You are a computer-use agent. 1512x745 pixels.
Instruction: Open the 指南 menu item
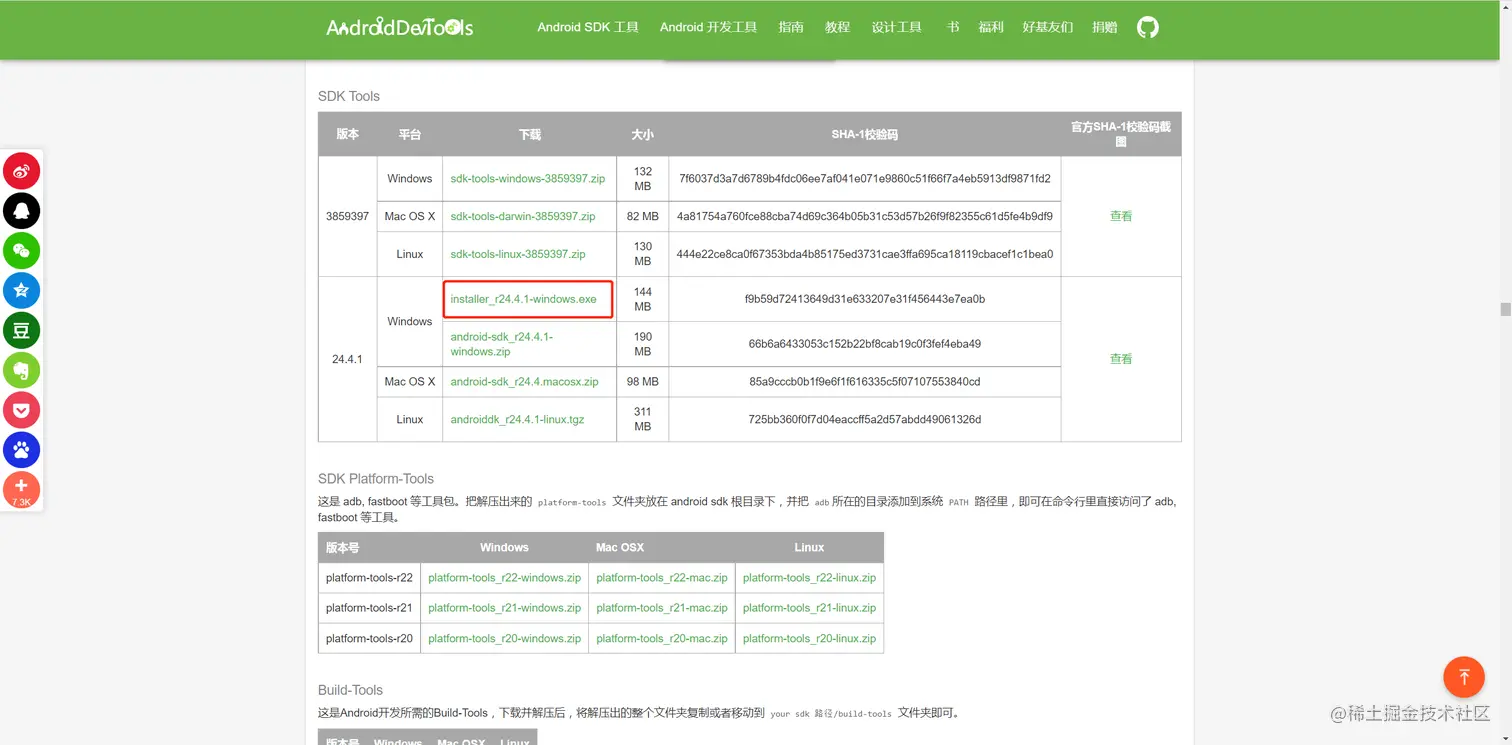click(x=791, y=27)
